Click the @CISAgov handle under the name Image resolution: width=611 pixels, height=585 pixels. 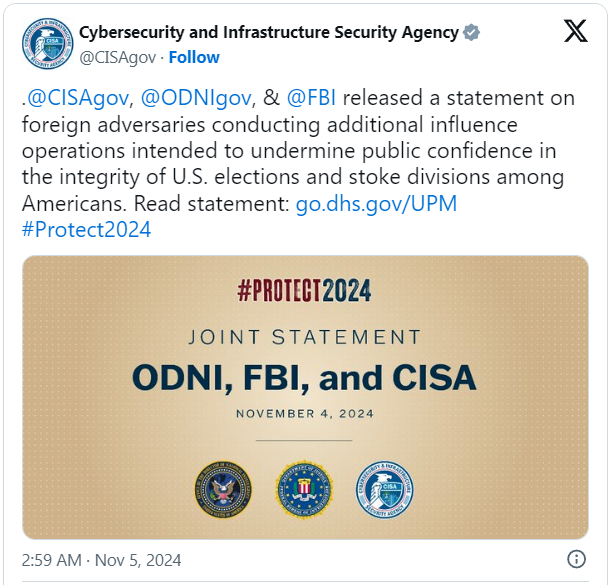[118, 58]
